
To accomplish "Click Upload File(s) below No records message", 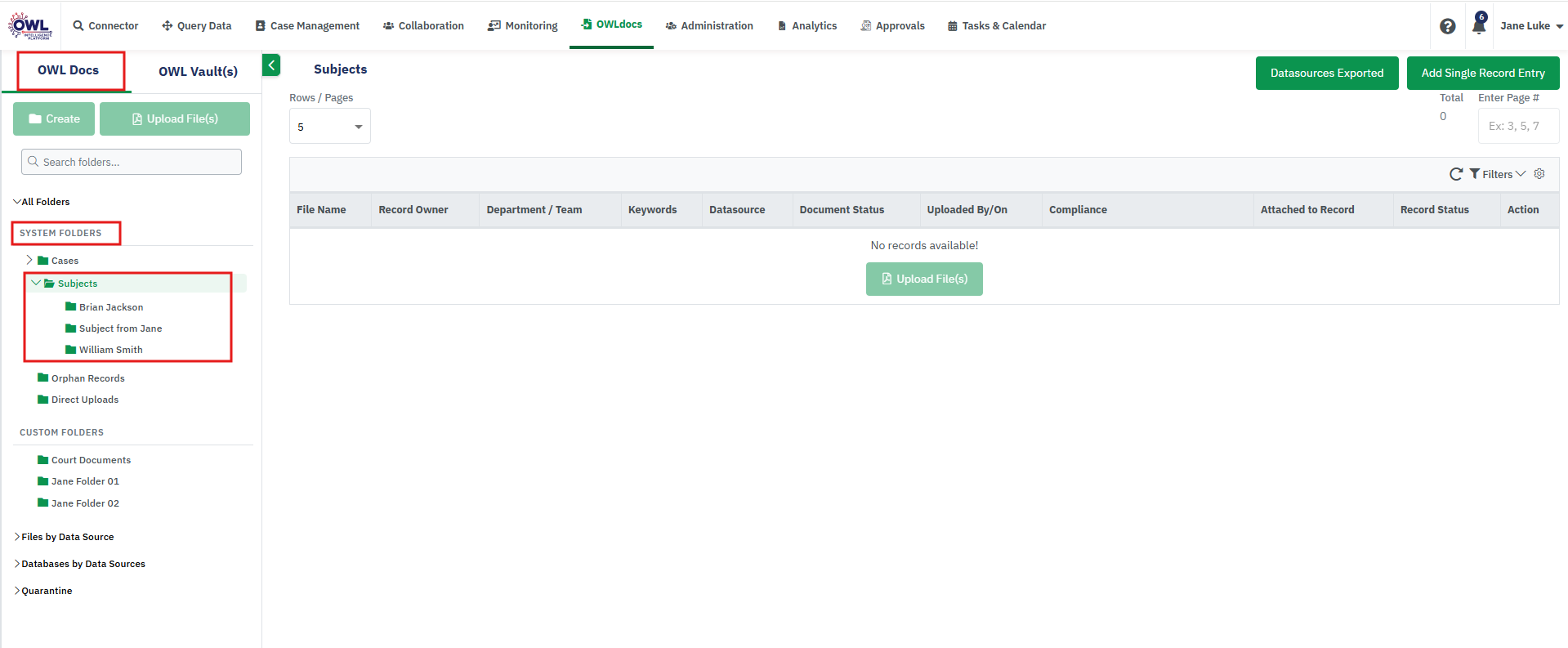I will pos(924,279).
